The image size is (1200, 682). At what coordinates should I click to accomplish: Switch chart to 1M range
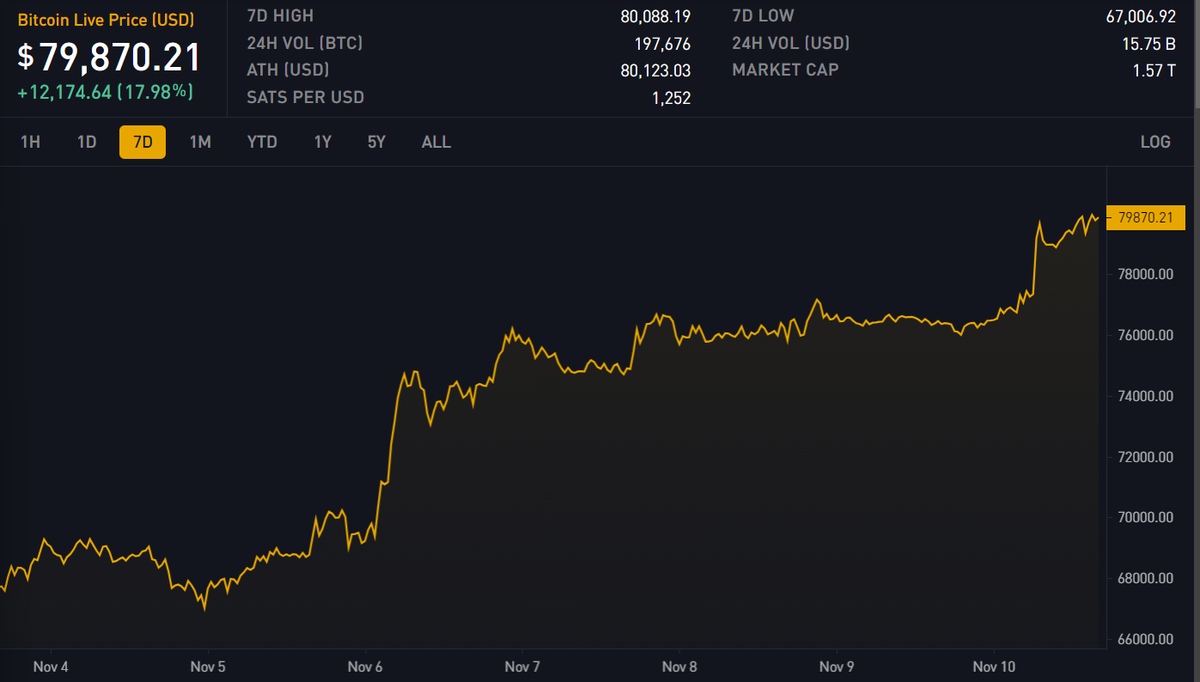click(200, 142)
